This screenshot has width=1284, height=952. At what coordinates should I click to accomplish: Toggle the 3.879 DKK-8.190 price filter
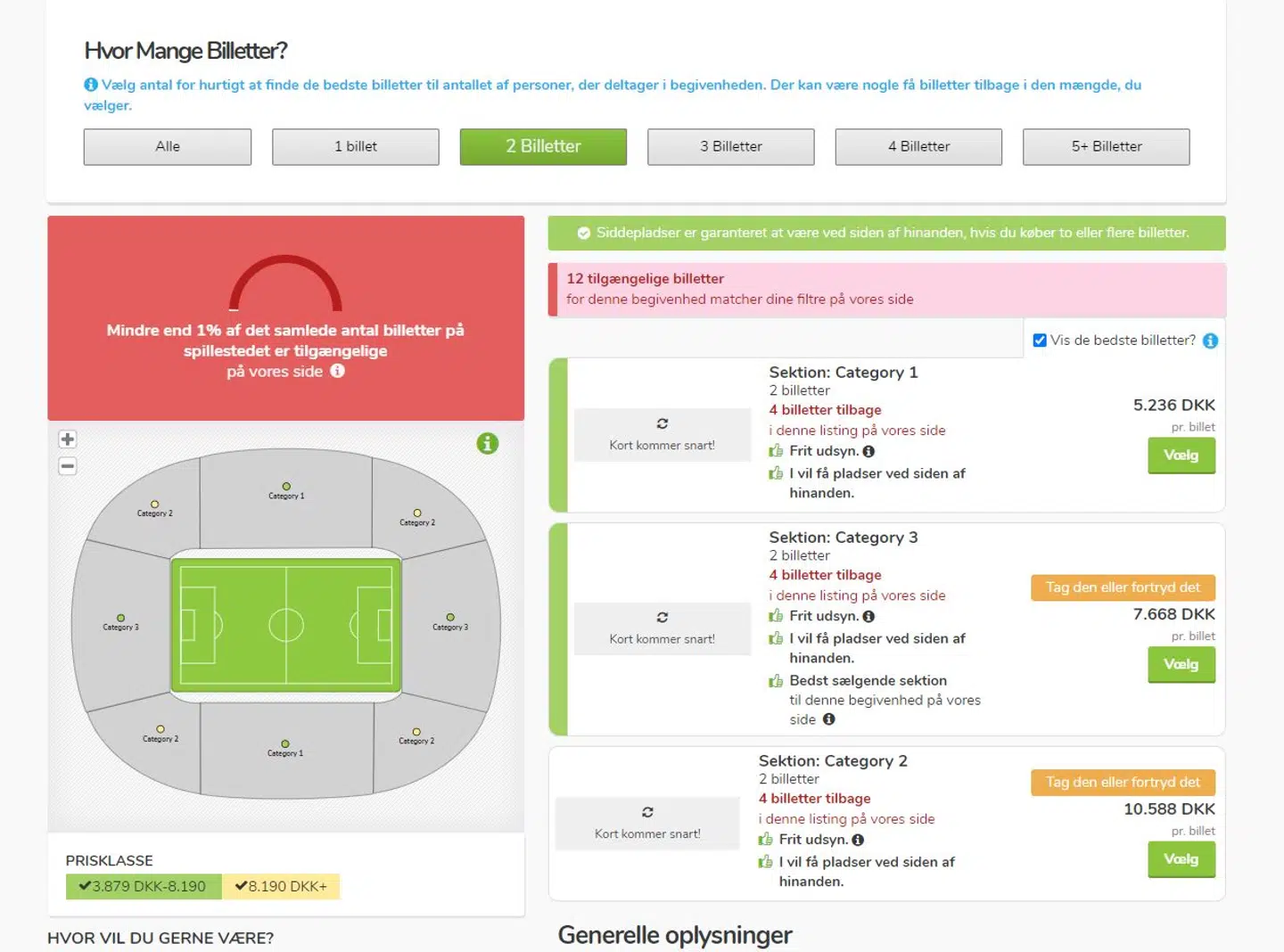(143, 886)
